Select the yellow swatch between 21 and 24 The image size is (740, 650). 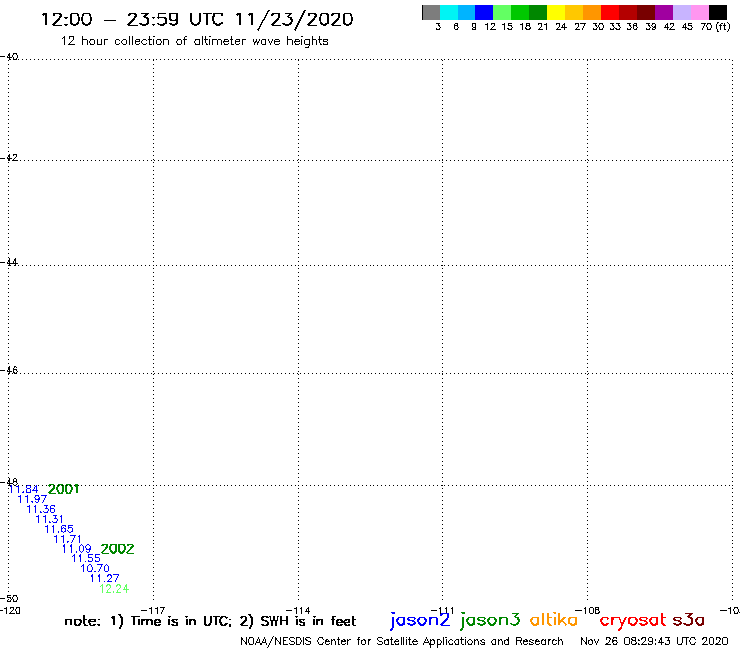click(x=556, y=12)
